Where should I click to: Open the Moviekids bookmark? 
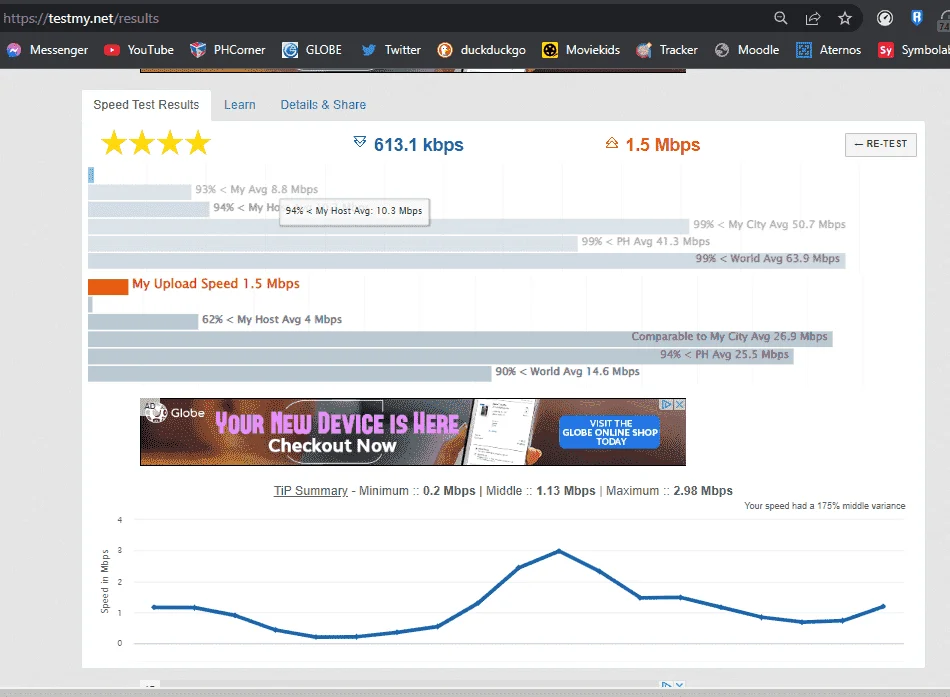coord(581,50)
